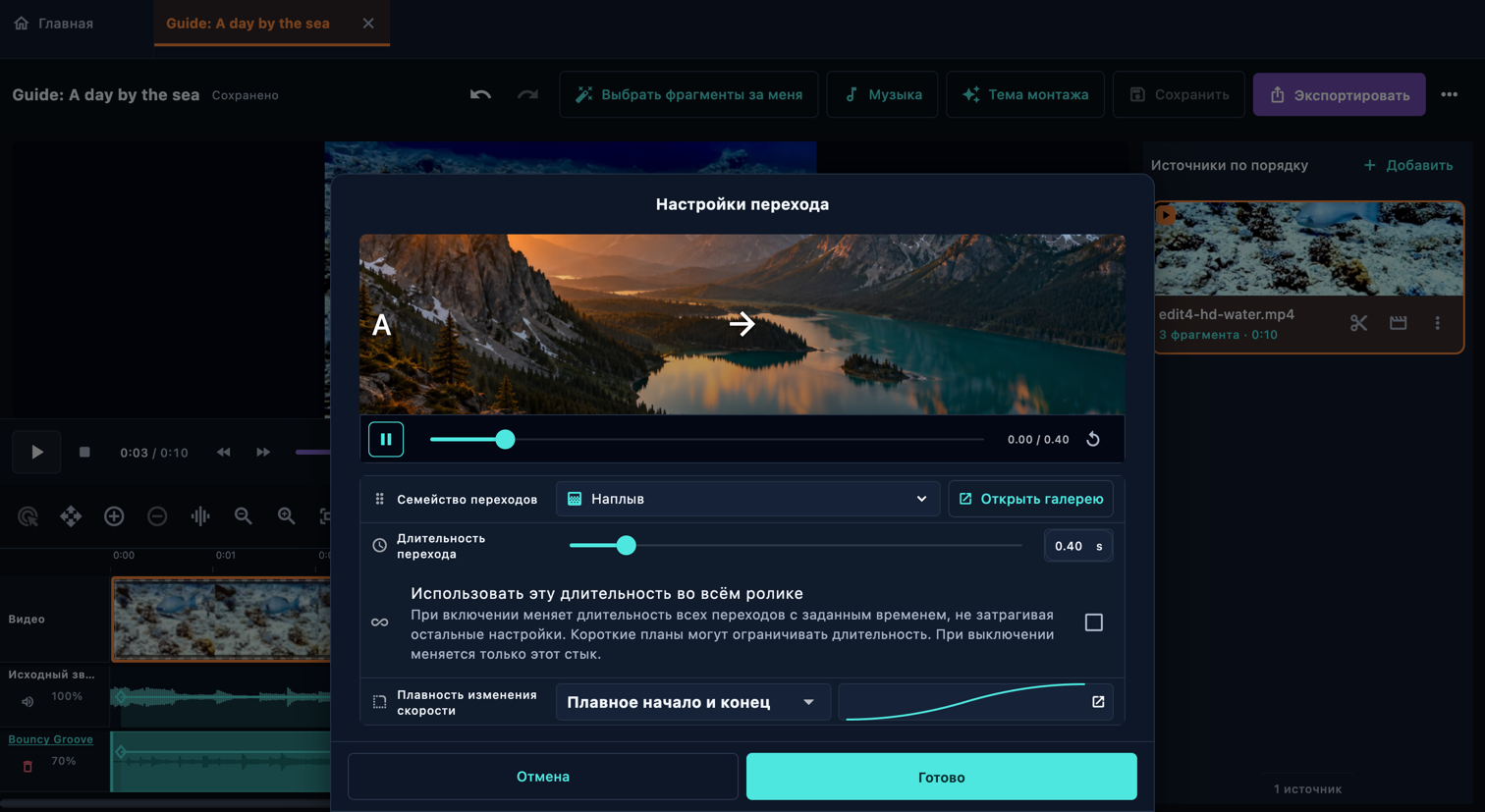Go to the Главная tab
The width and height of the screenshot is (1485, 812).
(x=54, y=23)
